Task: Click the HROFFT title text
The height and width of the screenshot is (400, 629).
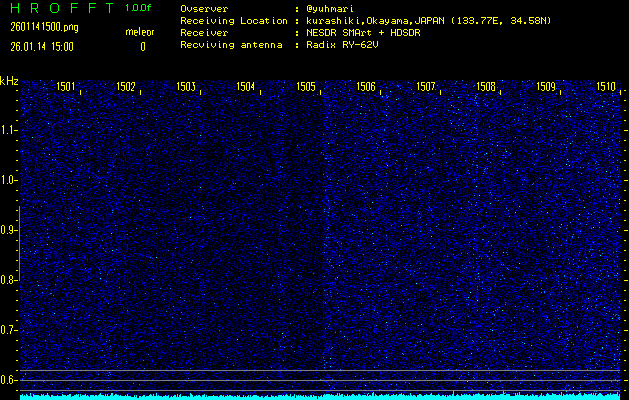Action: coord(62,8)
